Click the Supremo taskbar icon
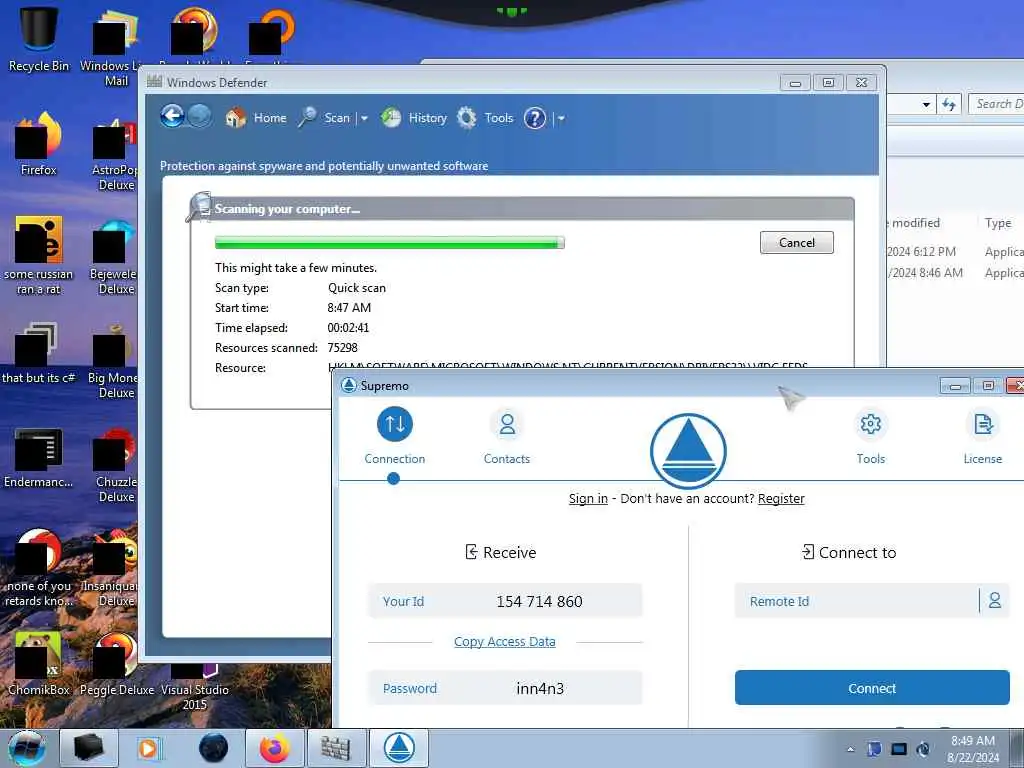Screen dimensions: 1024x768 click(x=399, y=748)
